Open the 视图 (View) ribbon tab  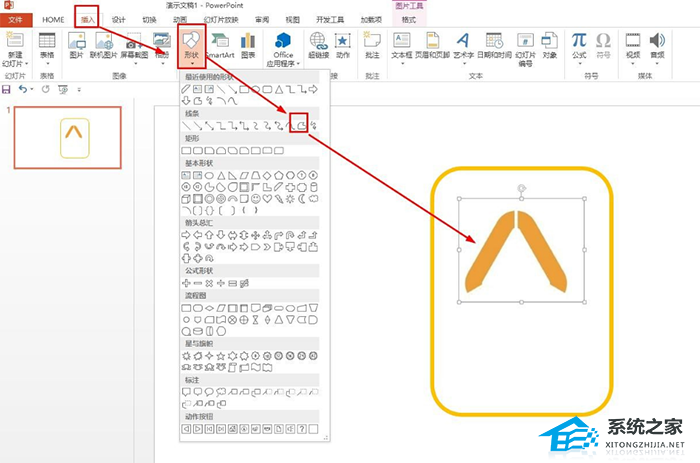pyautogui.click(x=292, y=19)
